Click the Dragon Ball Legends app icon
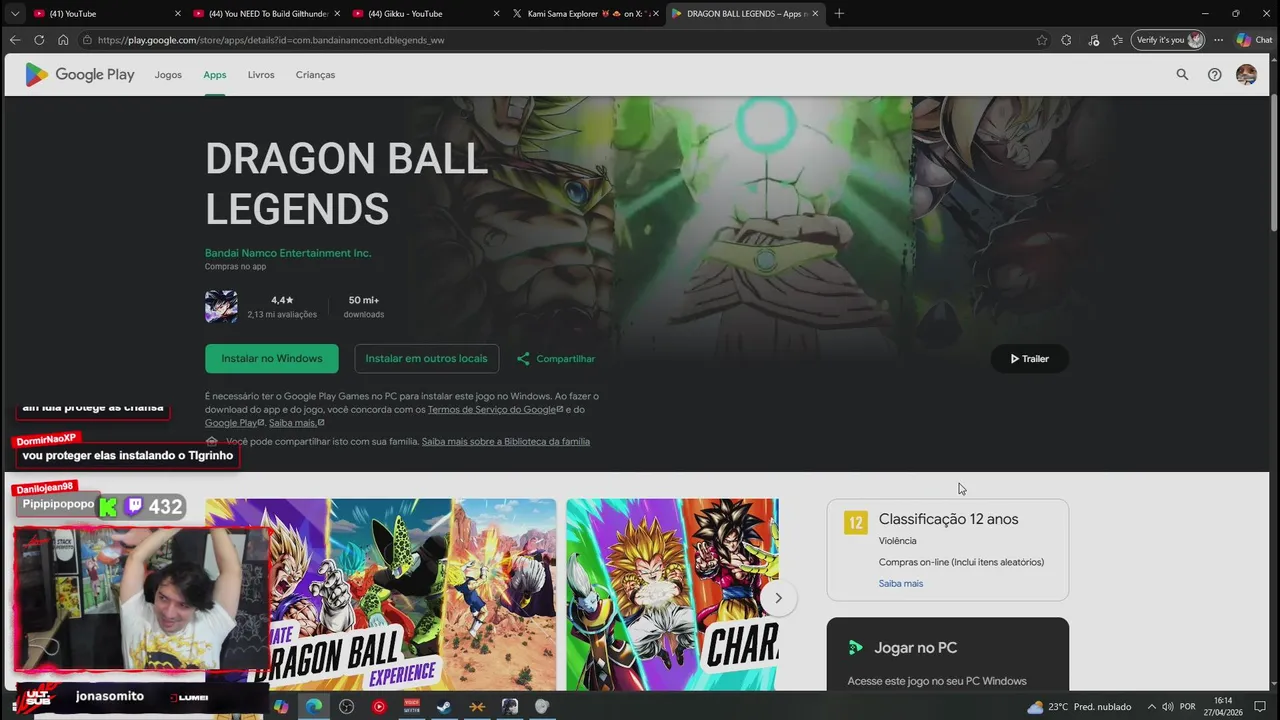 click(221, 307)
